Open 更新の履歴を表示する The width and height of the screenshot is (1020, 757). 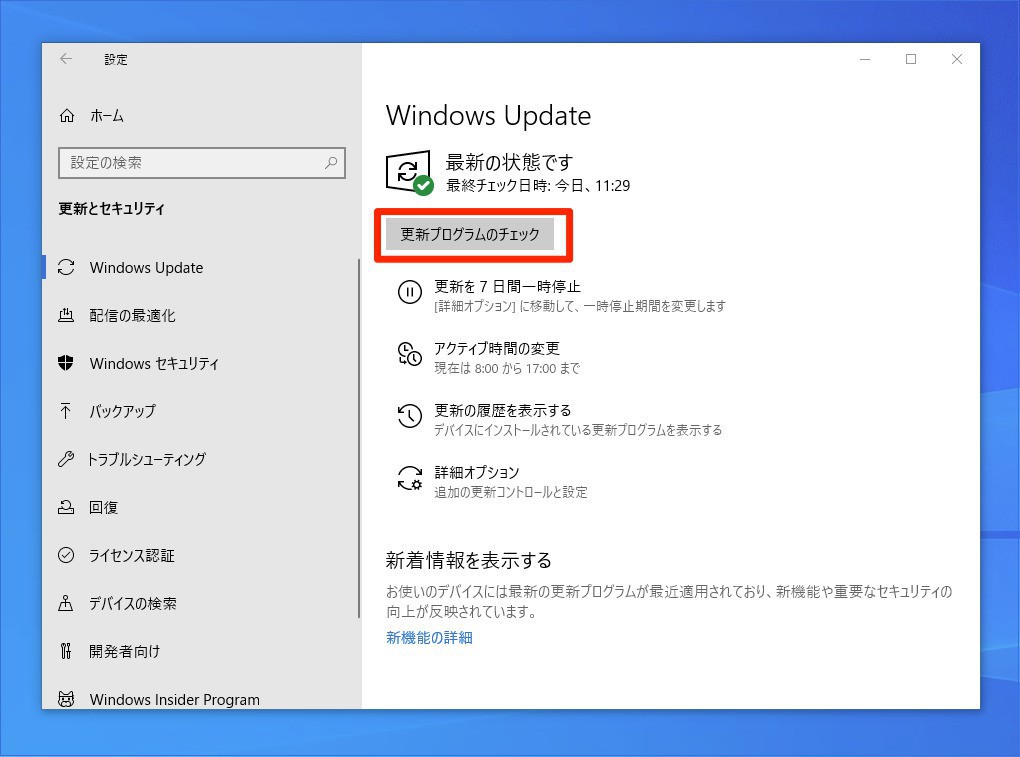[503, 410]
